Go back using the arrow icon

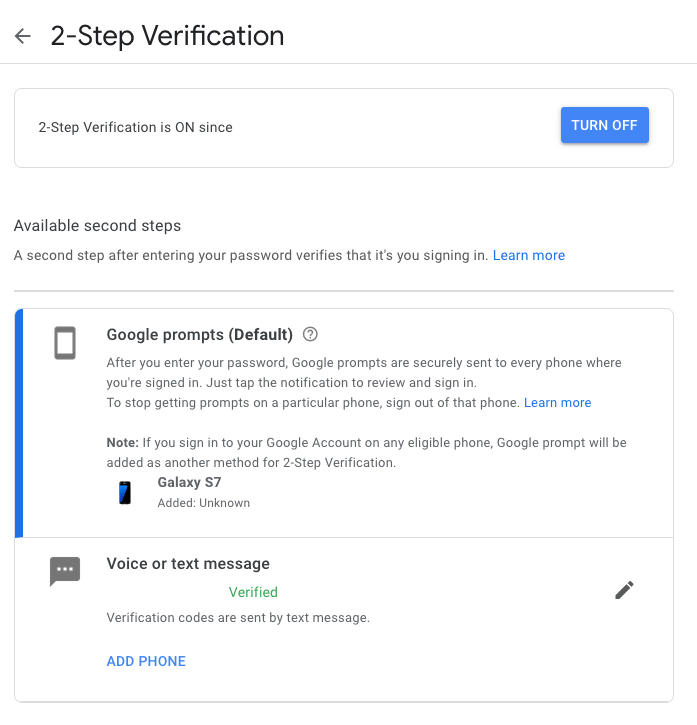click(x=22, y=36)
